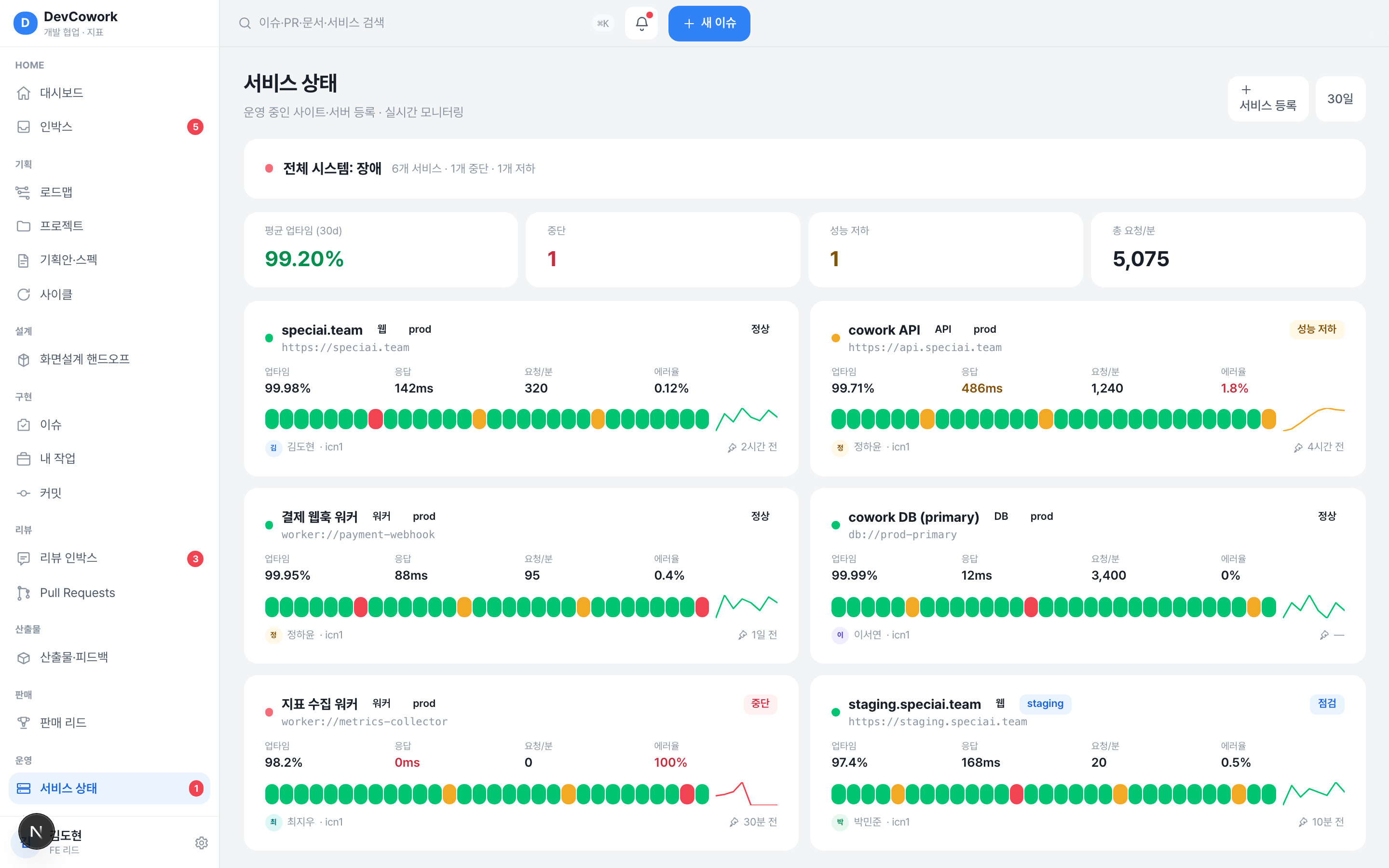Click the 3,400 requests value
Viewport: 1389px width, 868px height.
point(1108,575)
